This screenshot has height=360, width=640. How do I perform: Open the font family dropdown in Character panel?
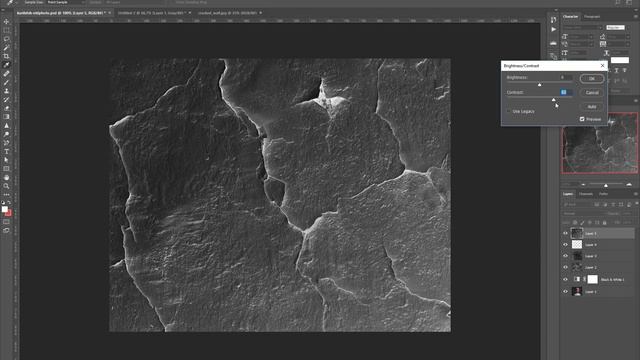(582, 28)
